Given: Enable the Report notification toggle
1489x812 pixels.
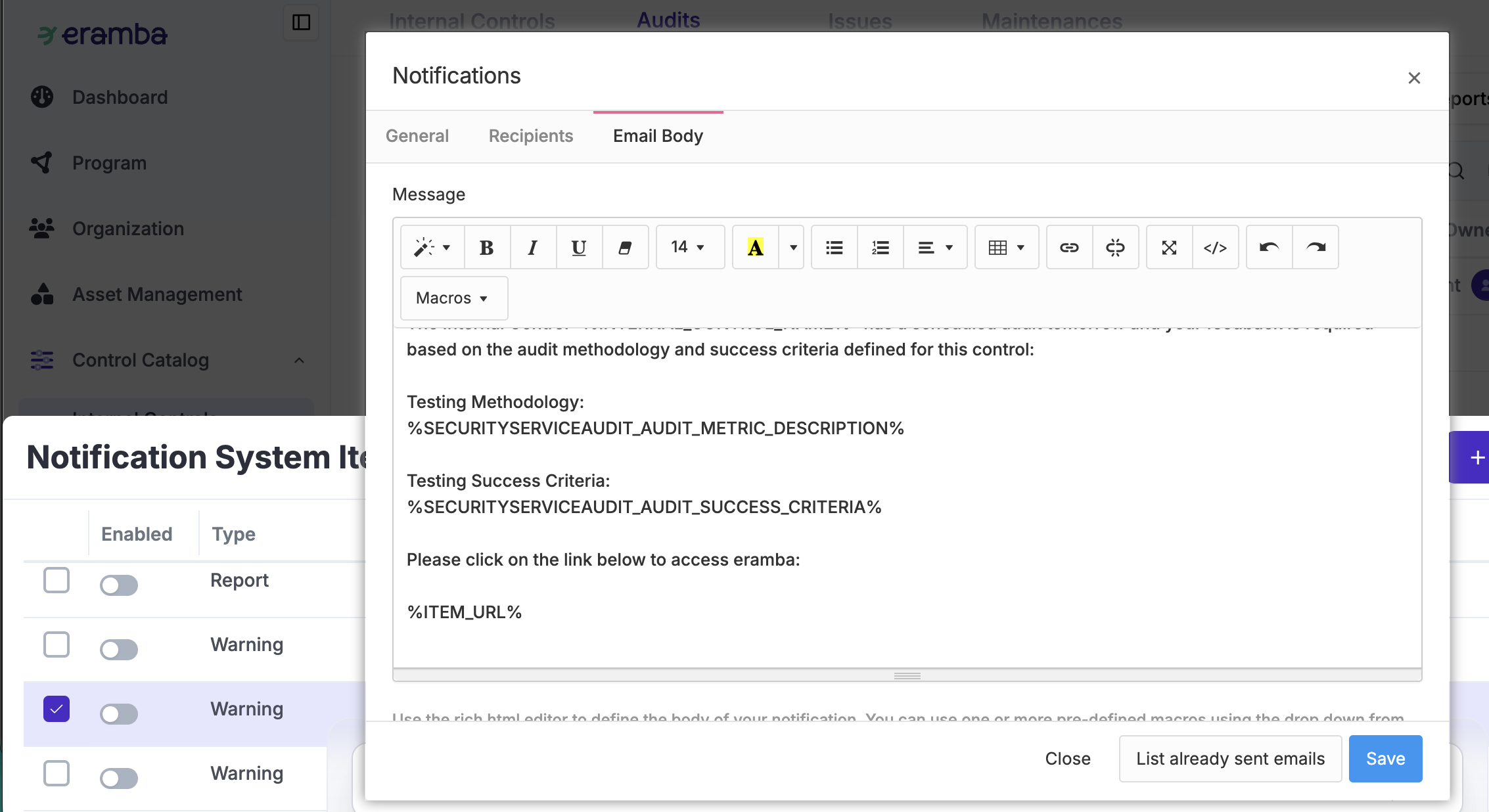Looking at the screenshot, I should (x=119, y=585).
